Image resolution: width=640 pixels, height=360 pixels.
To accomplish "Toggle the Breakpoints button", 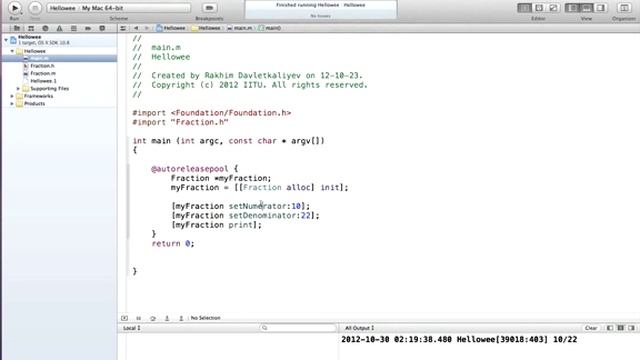I will [x=209, y=8].
